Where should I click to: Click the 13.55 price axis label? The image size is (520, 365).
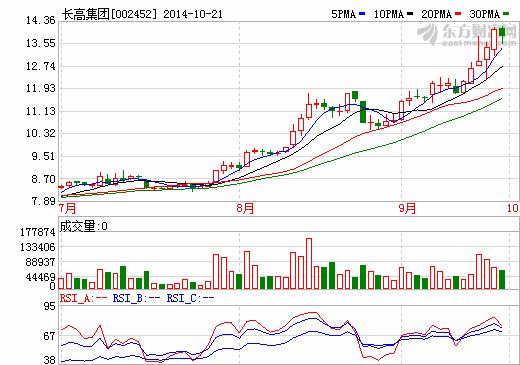point(40,43)
